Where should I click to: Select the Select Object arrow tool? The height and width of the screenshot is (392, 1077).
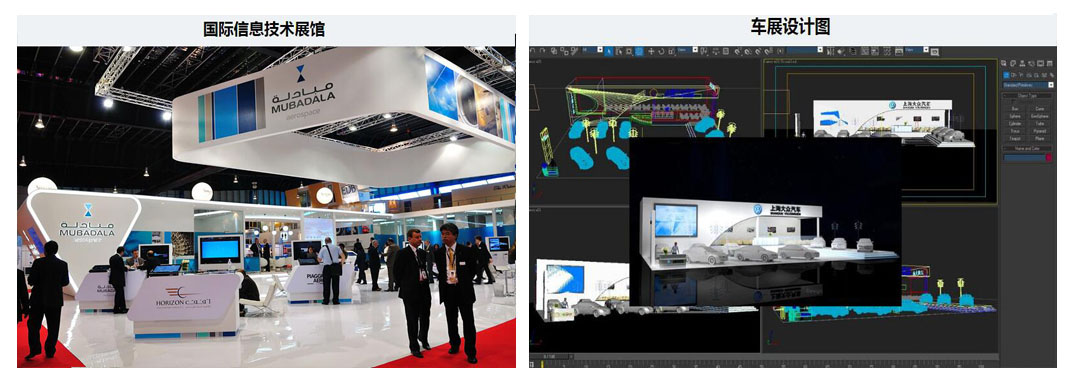coord(609,51)
